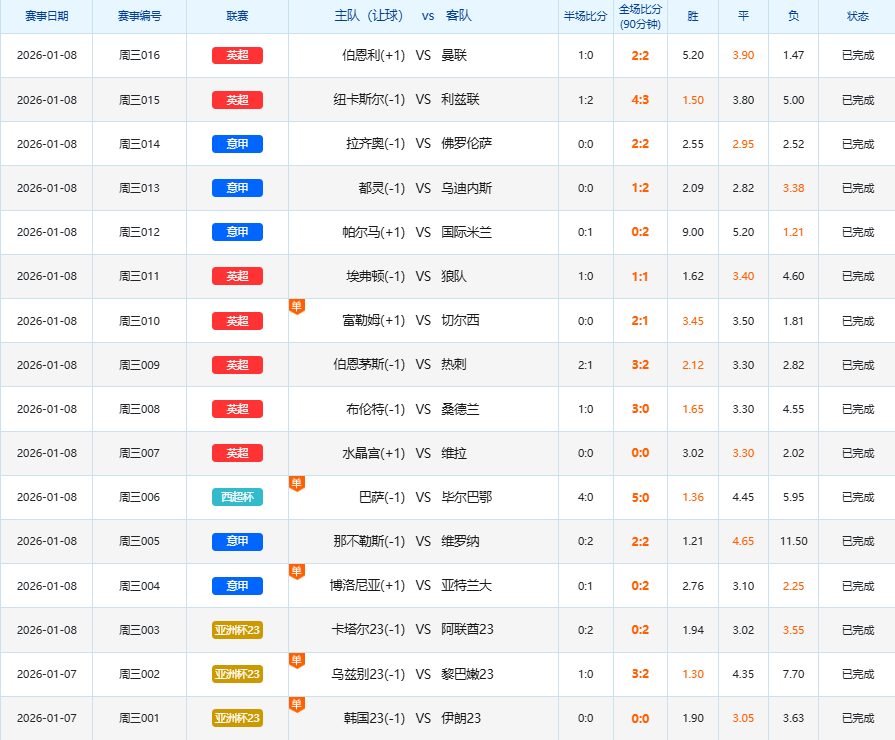Click the 亚洲杯23 tag for match 周三003
The image size is (895, 740).
[237, 630]
